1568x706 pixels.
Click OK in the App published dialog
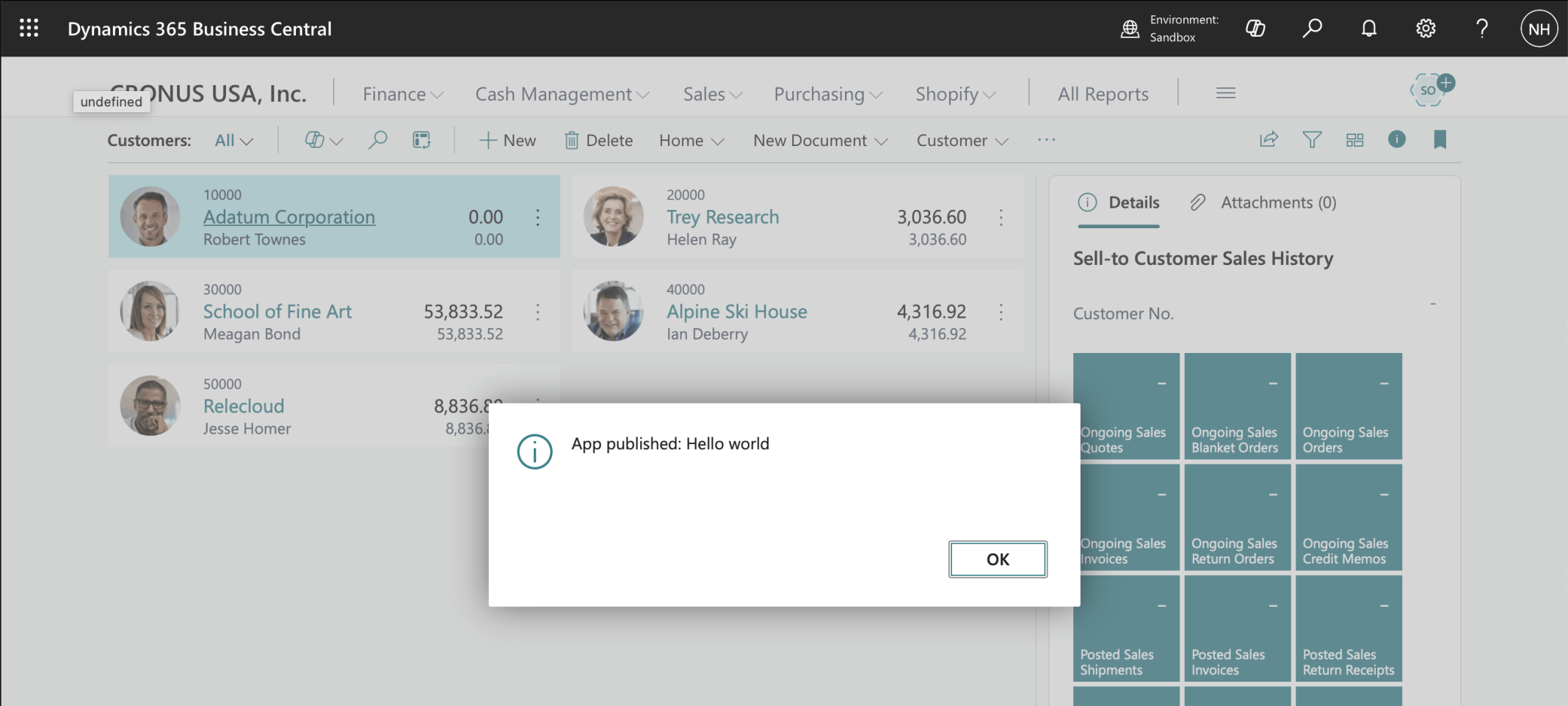coord(998,559)
